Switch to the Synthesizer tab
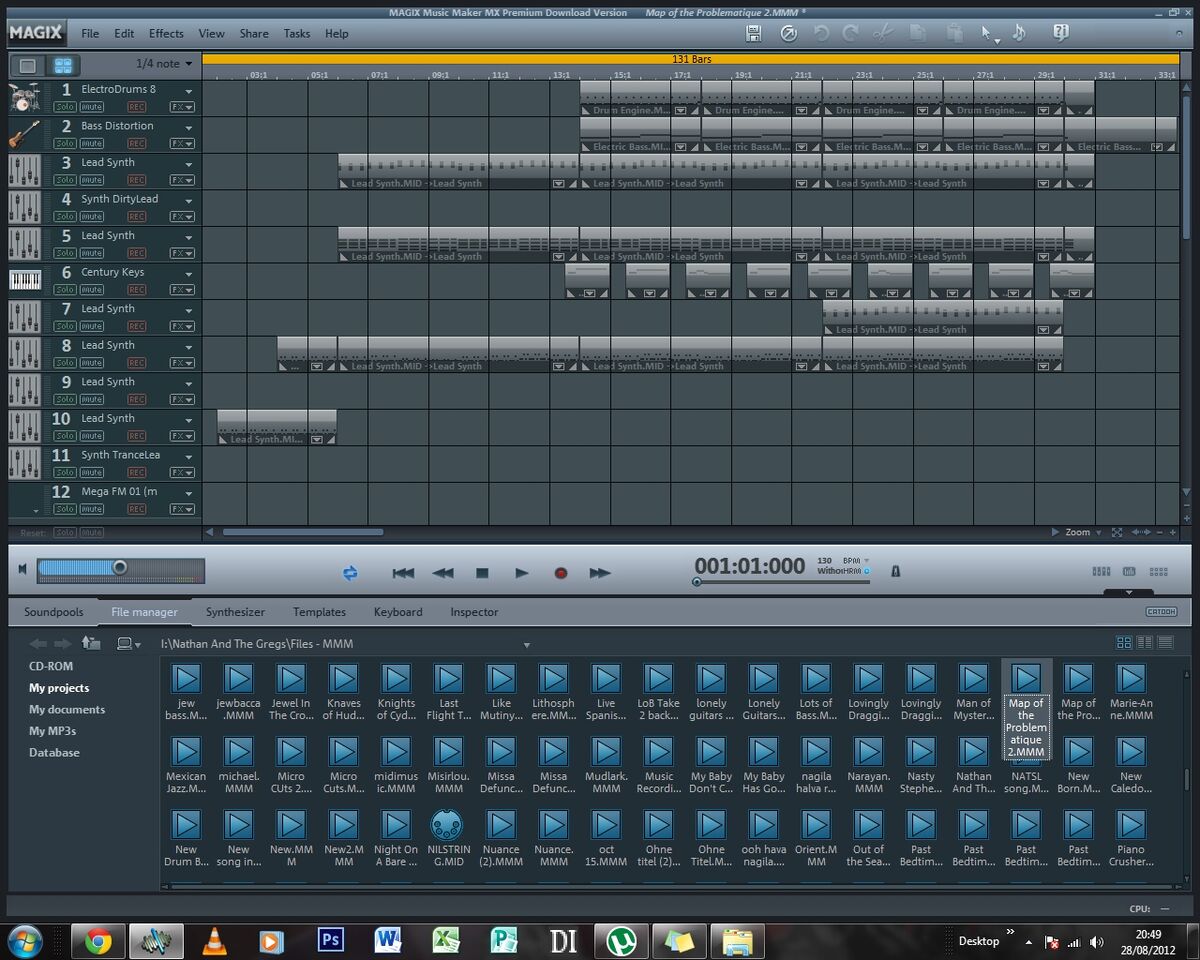 point(236,612)
